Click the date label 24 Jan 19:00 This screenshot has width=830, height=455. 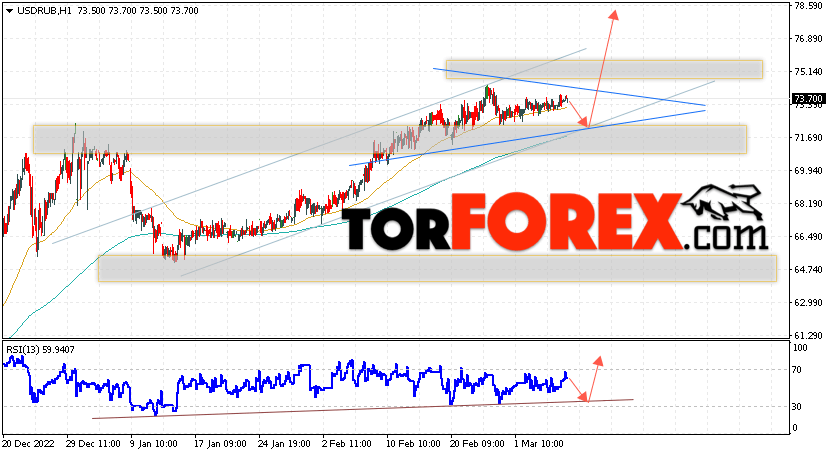click(284, 444)
